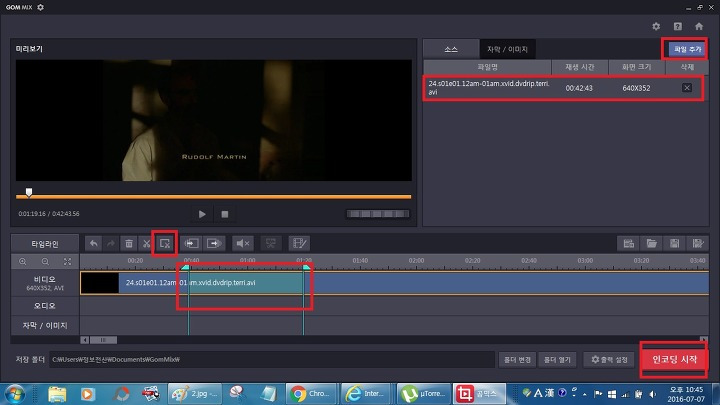Click the save folder path field
The width and height of the screenshot is (720, 405).
point(272,360)
